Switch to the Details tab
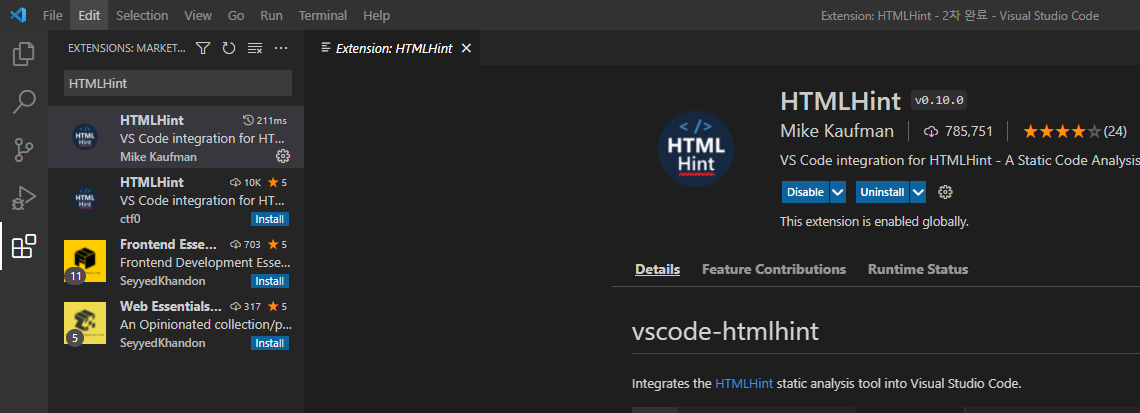The image size is (1140, 413). click(x=657, y=269)
